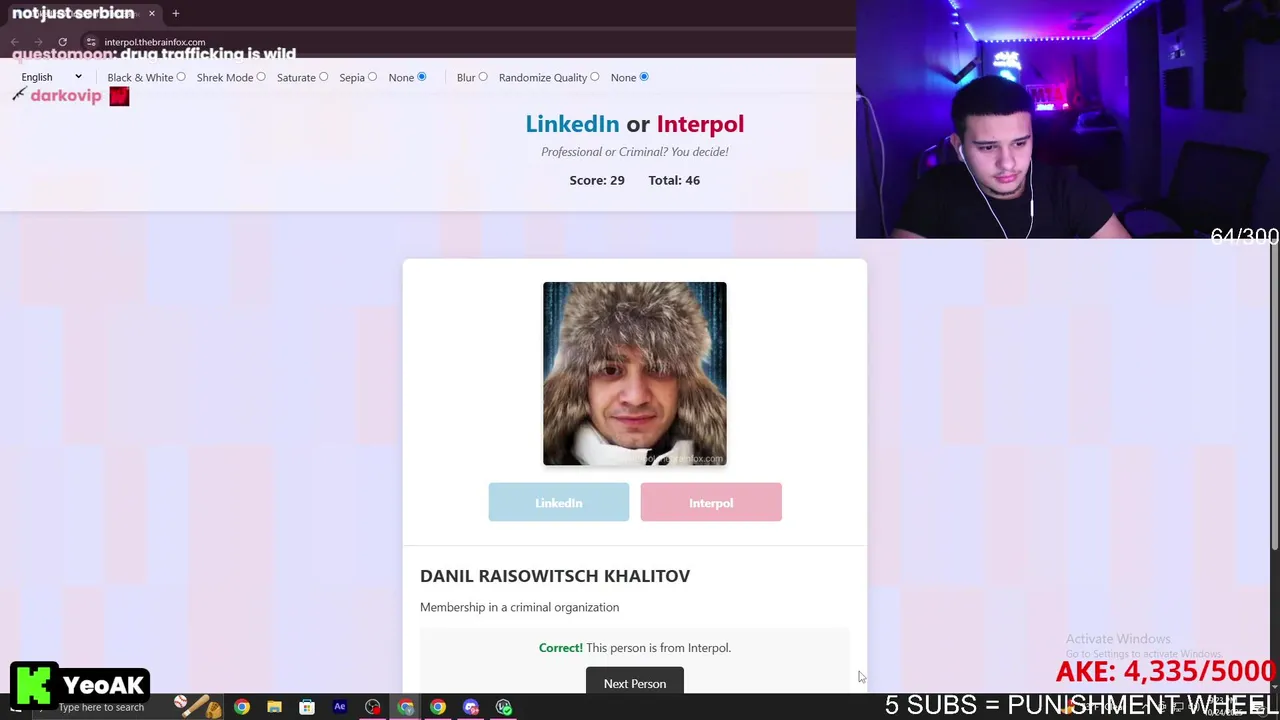Open the taskbar icon with green checkmark badge
This screenshot has height=720, width=1280.
click(x=504, y=707)
